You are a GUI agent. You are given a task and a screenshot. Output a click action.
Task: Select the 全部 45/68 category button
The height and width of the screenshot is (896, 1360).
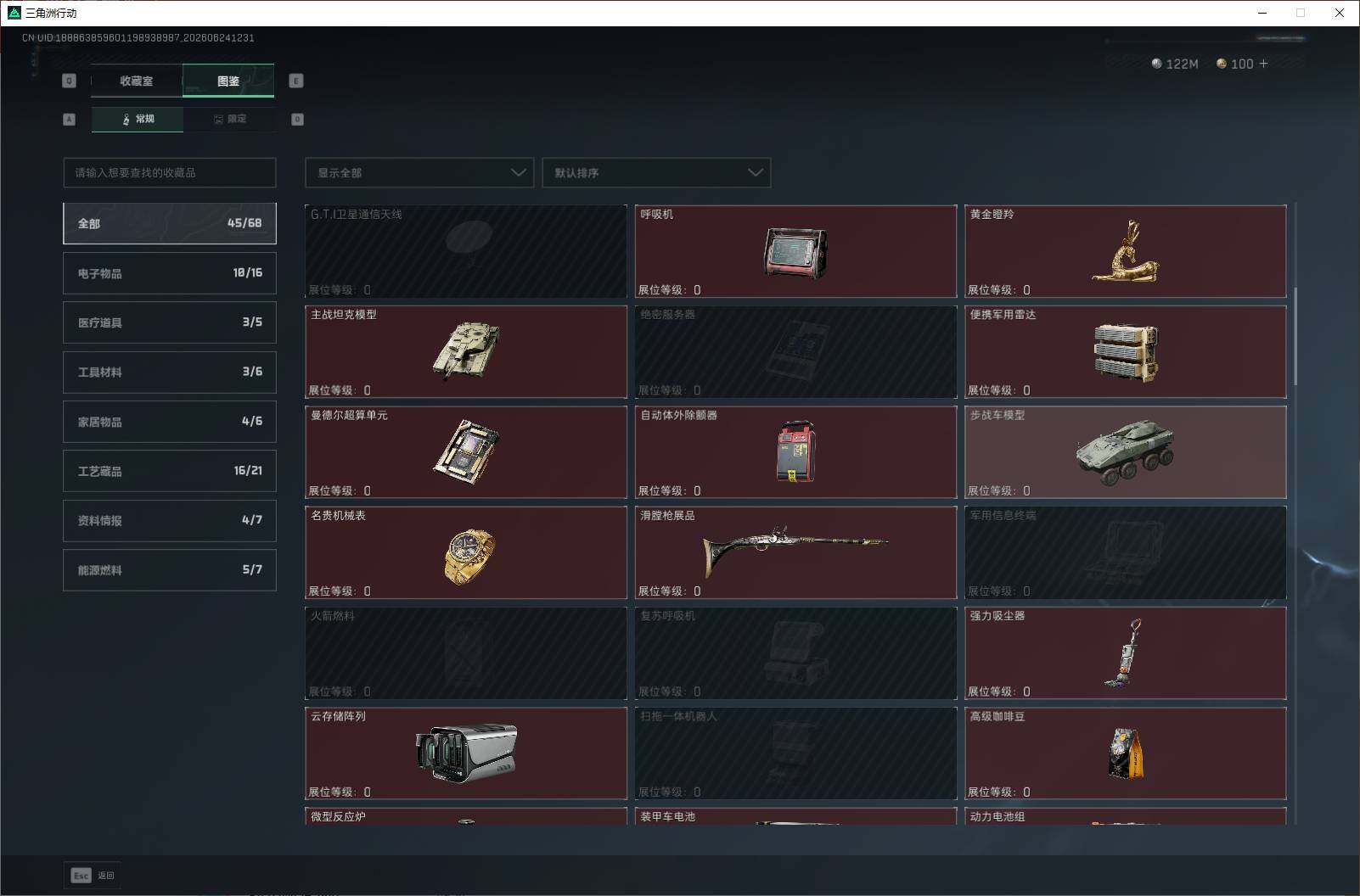[x=170, y=223]
